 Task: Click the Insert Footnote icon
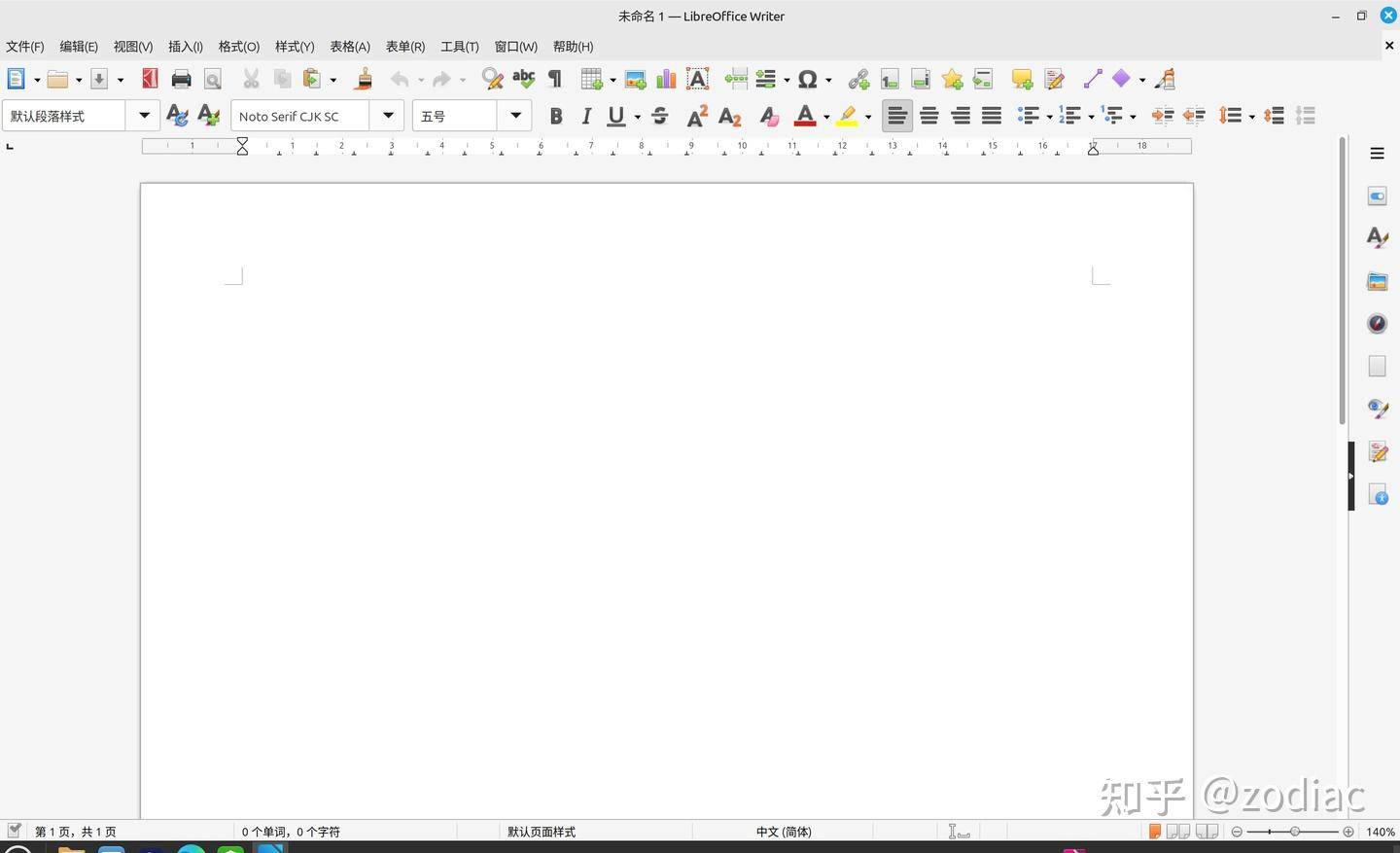tap(890, 79)
